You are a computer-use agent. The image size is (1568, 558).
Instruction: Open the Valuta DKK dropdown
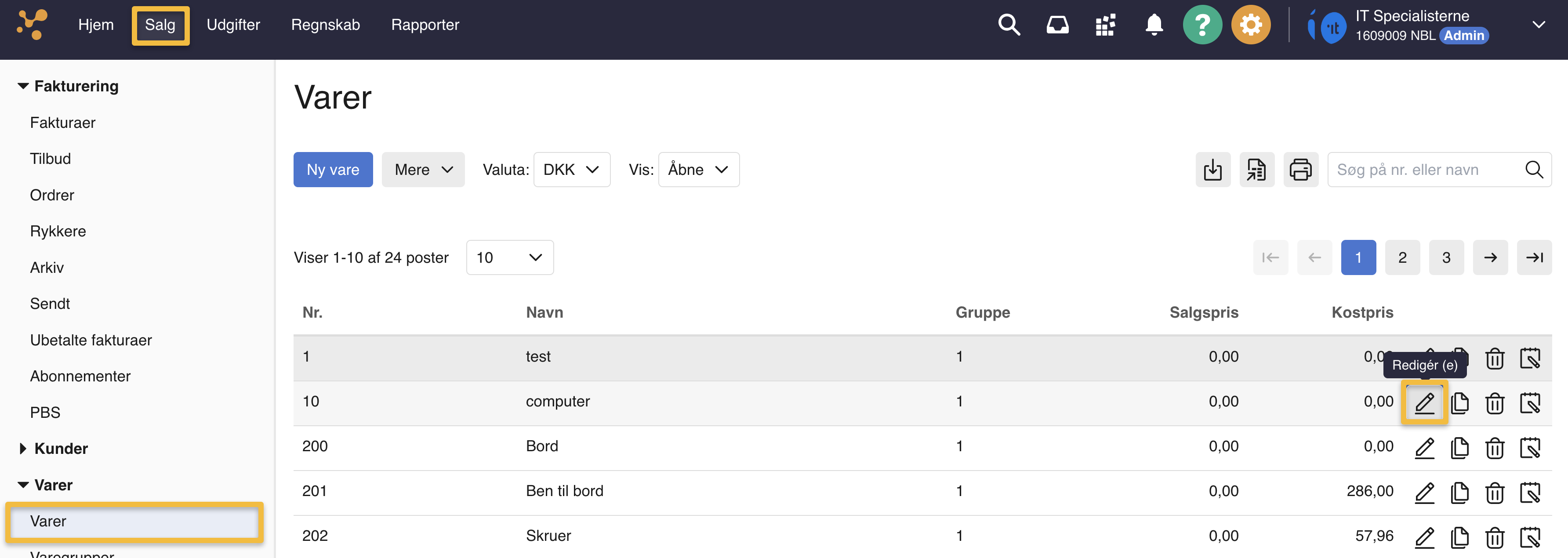click(571, 170)
